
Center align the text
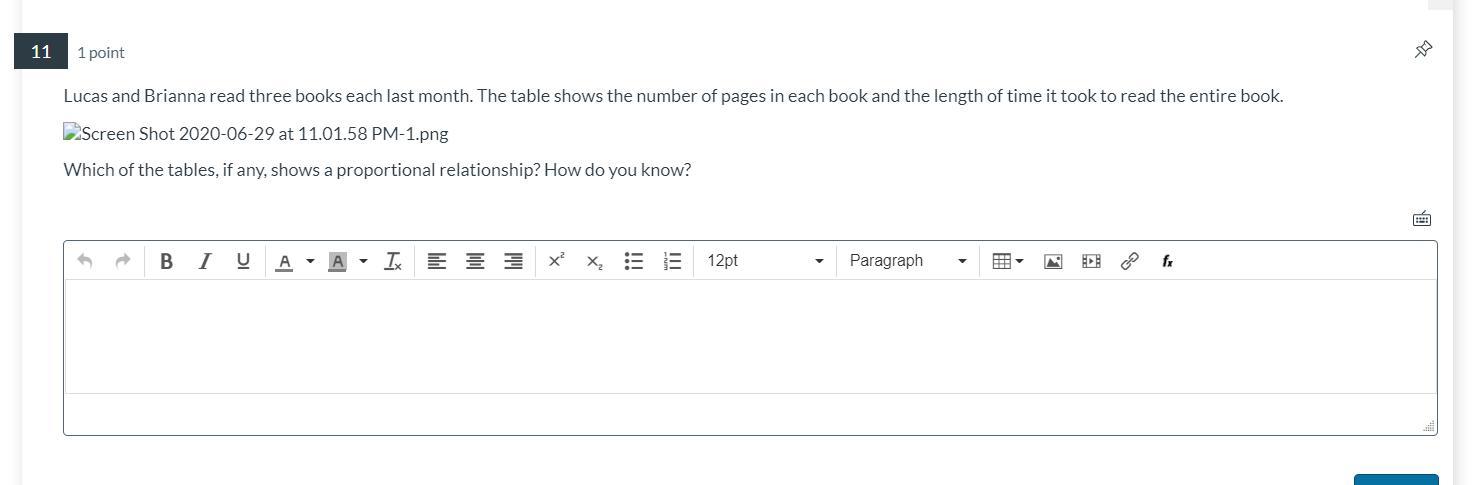click(x=475, y=261)
